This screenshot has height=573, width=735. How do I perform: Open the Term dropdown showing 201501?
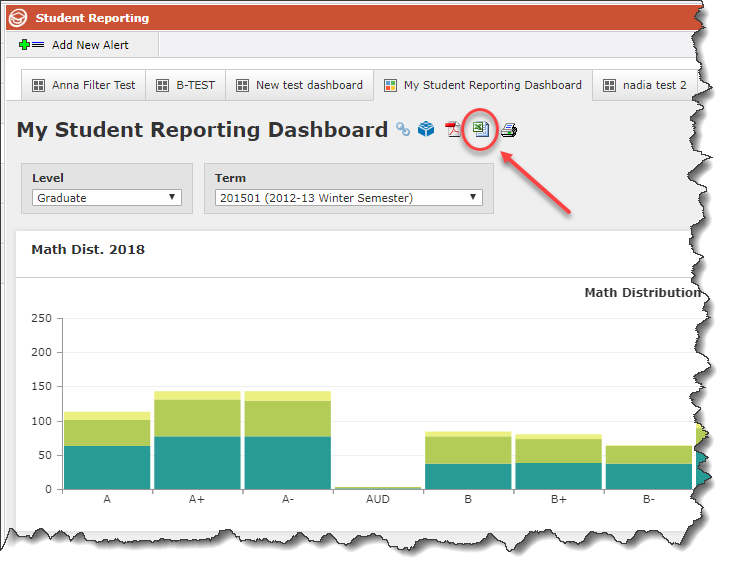(x=348, y=198)
